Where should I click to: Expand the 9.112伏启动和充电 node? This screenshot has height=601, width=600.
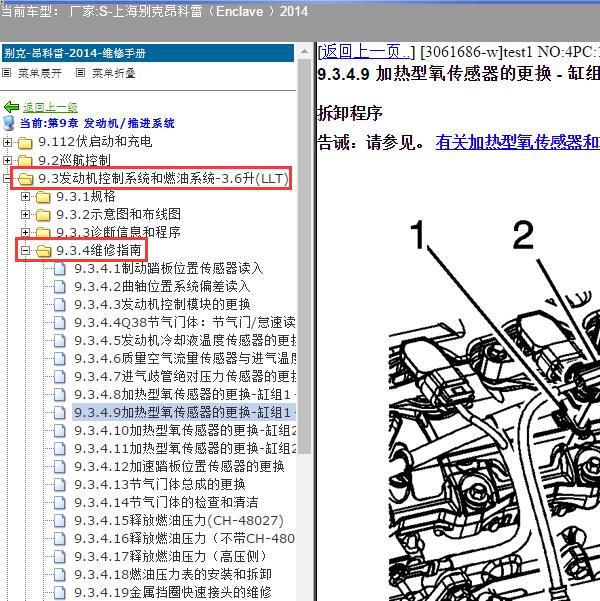[x=7, y=143]
